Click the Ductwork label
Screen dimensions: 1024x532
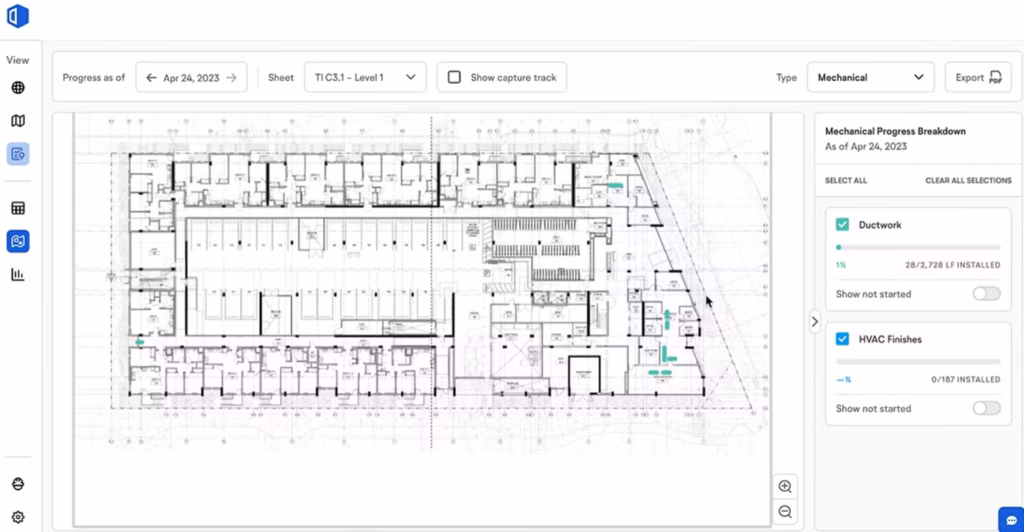click(880, 225)
